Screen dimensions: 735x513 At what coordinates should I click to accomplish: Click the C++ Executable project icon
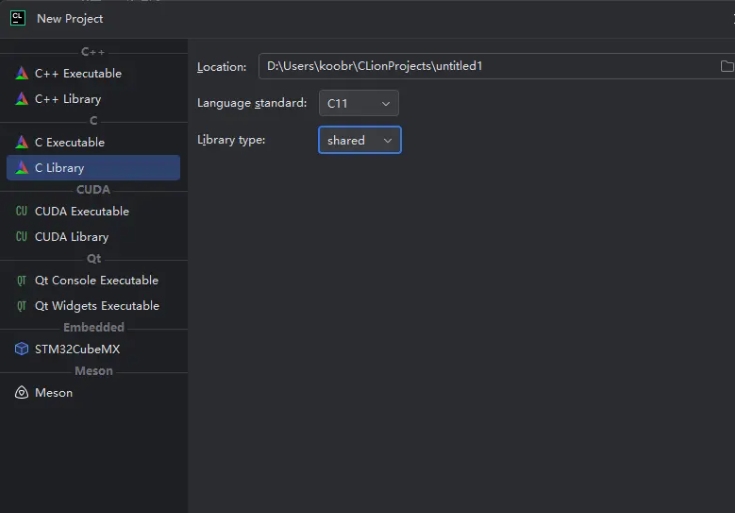point(22,73)
